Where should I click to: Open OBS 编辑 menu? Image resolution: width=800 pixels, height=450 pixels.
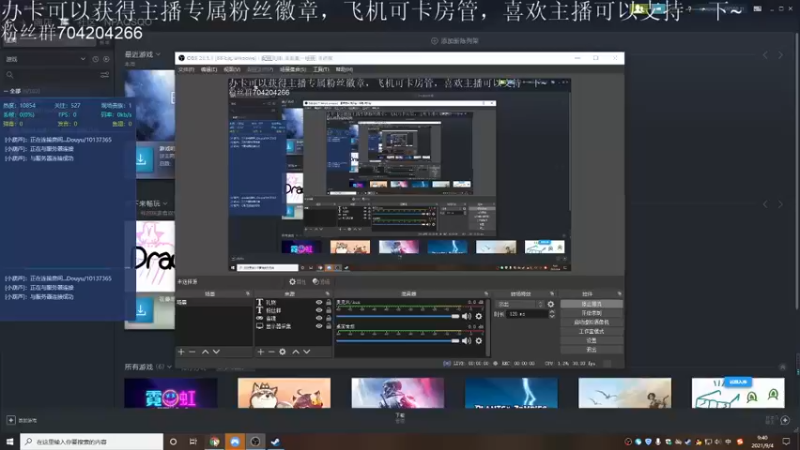209,69
